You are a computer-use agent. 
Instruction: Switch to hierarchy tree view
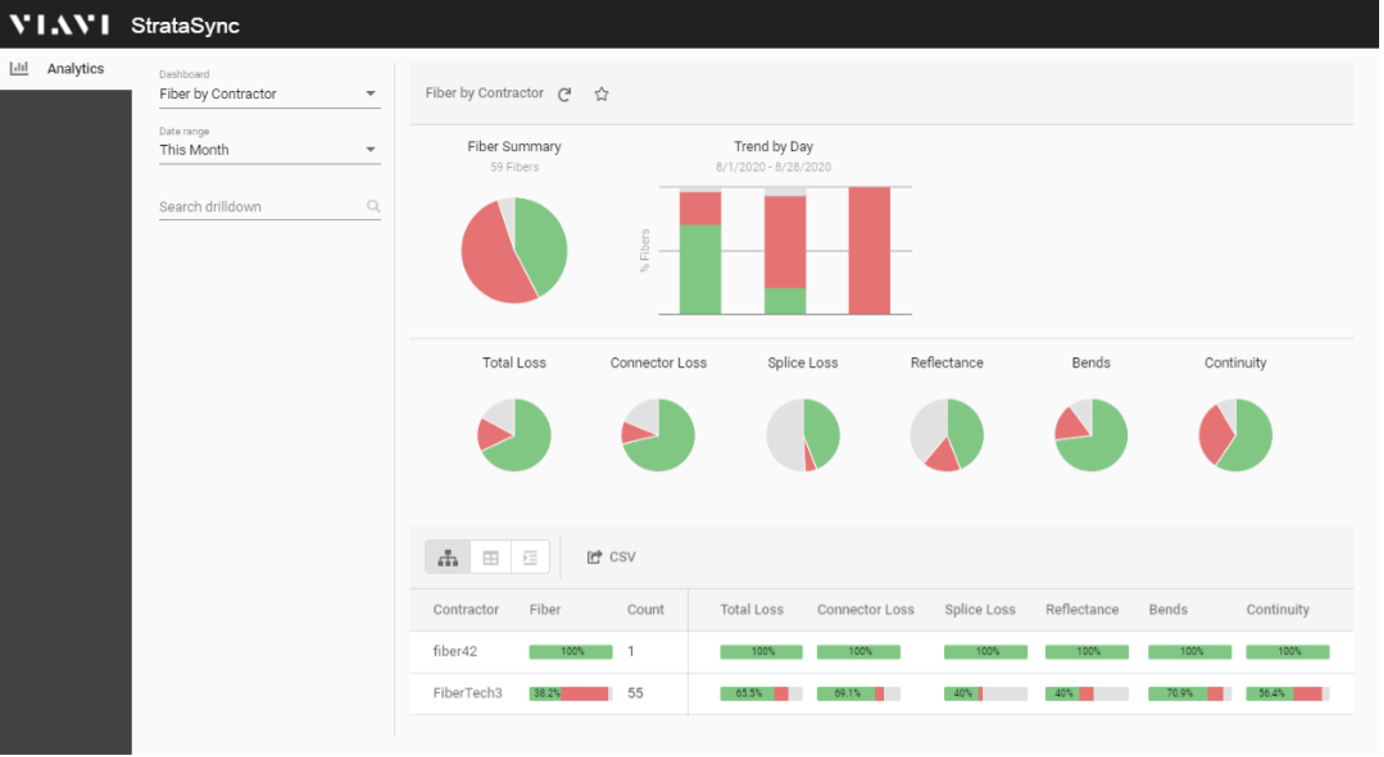448,558
